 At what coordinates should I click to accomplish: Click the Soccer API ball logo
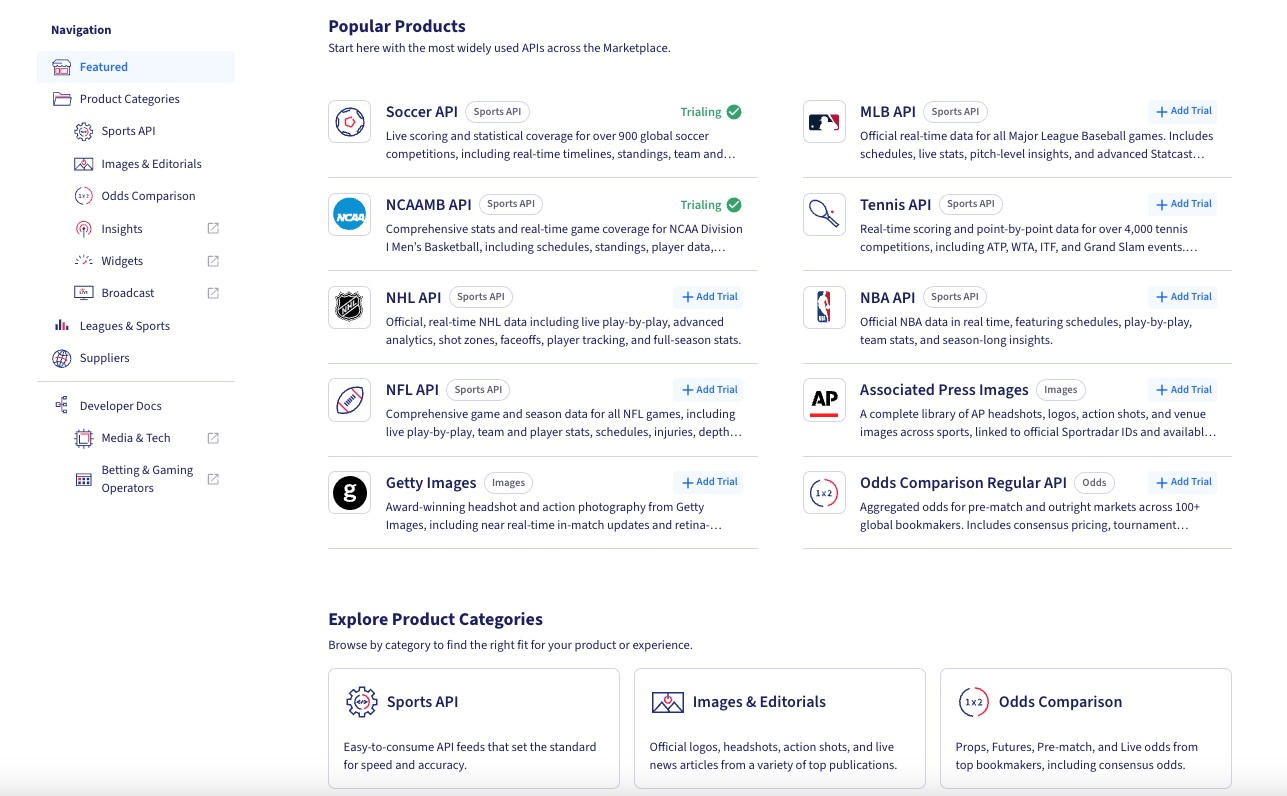point(350,122)
